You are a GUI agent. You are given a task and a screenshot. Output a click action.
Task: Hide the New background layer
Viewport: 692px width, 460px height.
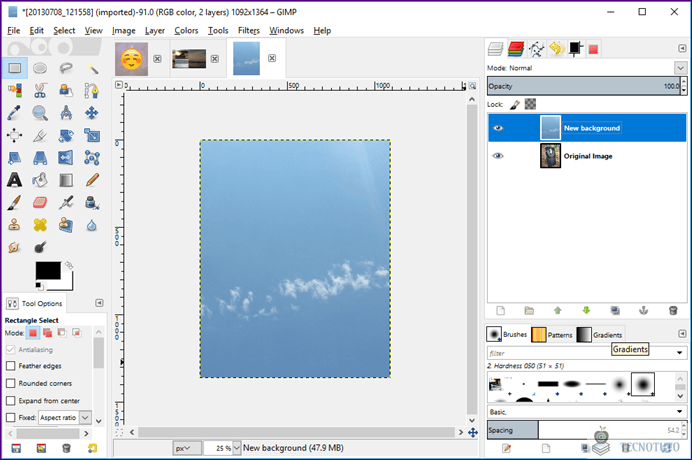coord(498,128)
